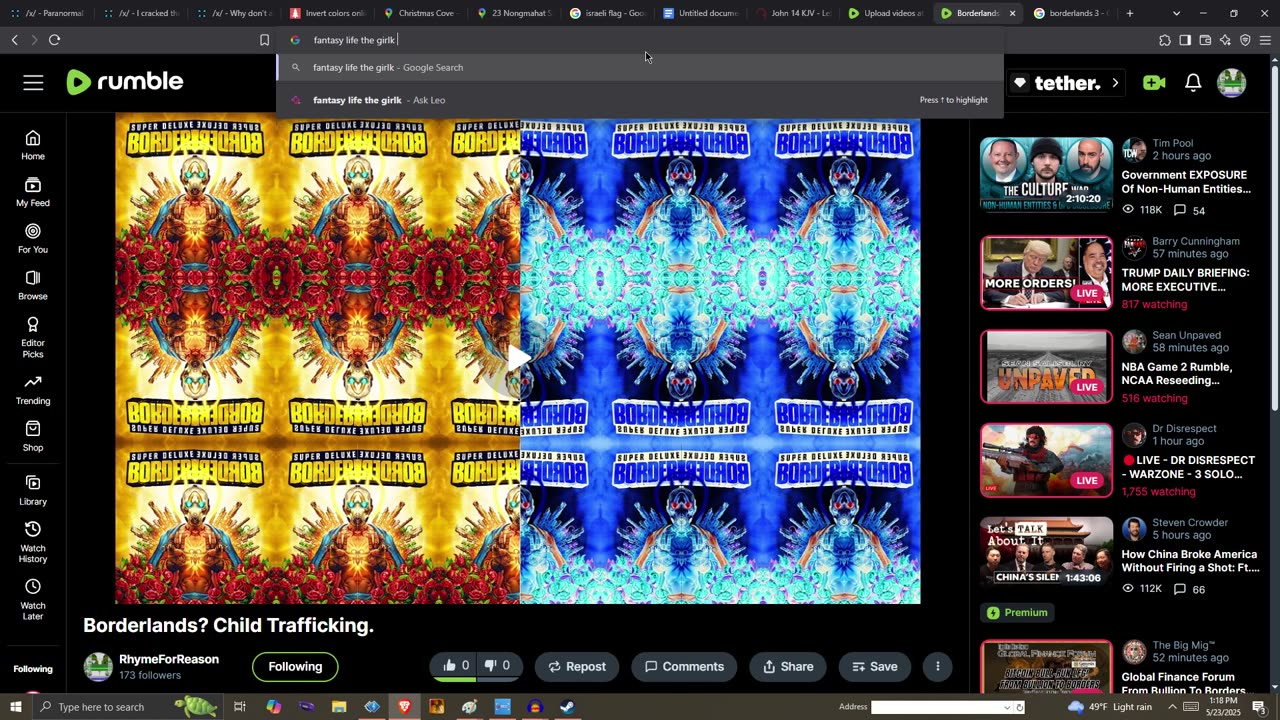Image resolution: width=1280 pixels, height=720 pixels.
Task: Open Task View on taskbar
Action: [x=240, y=707]
